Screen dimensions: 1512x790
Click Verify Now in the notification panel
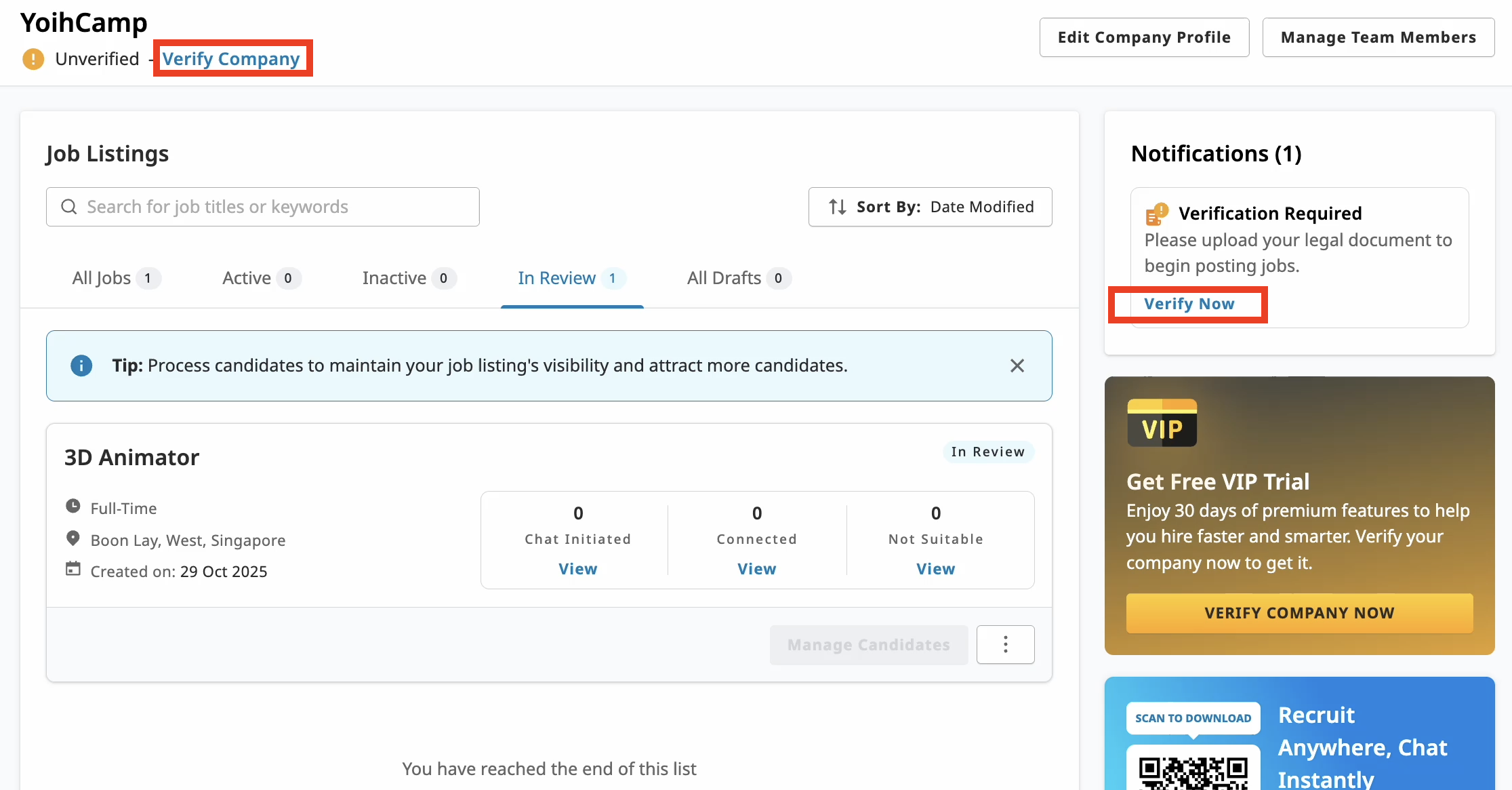tap(1189, 303)
